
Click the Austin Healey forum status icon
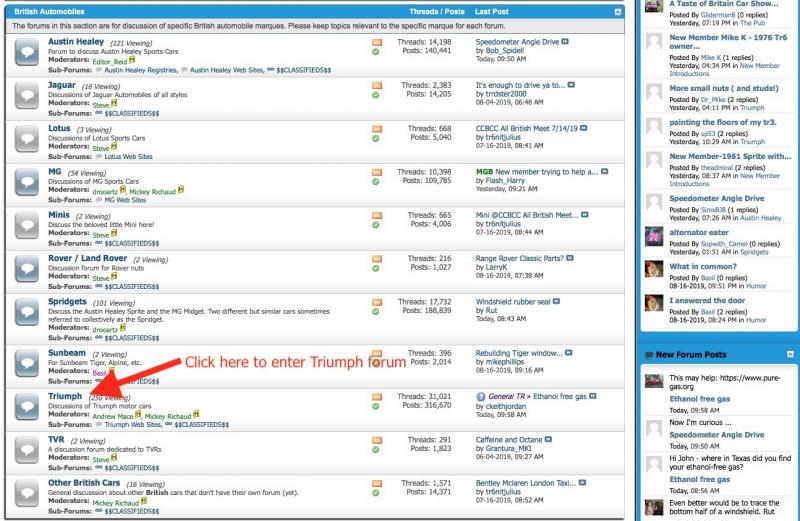27,52
